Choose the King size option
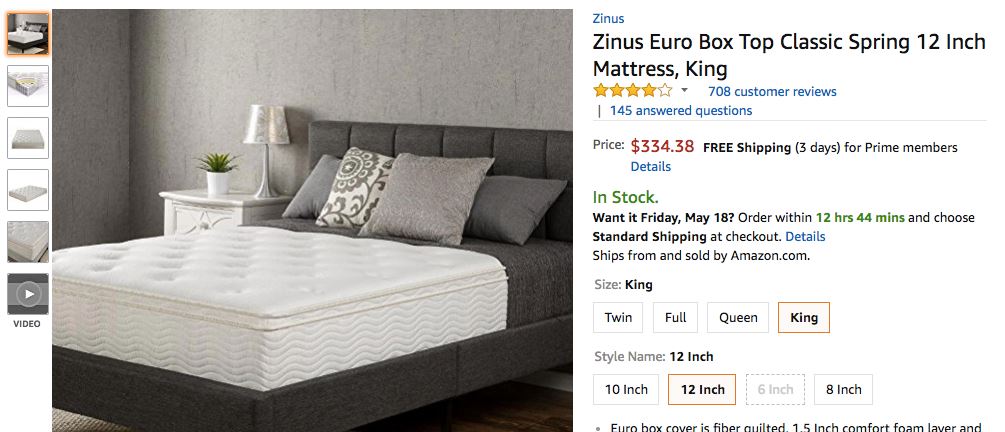Image resolution: width=1005 pixels, height=432 pixels. coord(804,318)
